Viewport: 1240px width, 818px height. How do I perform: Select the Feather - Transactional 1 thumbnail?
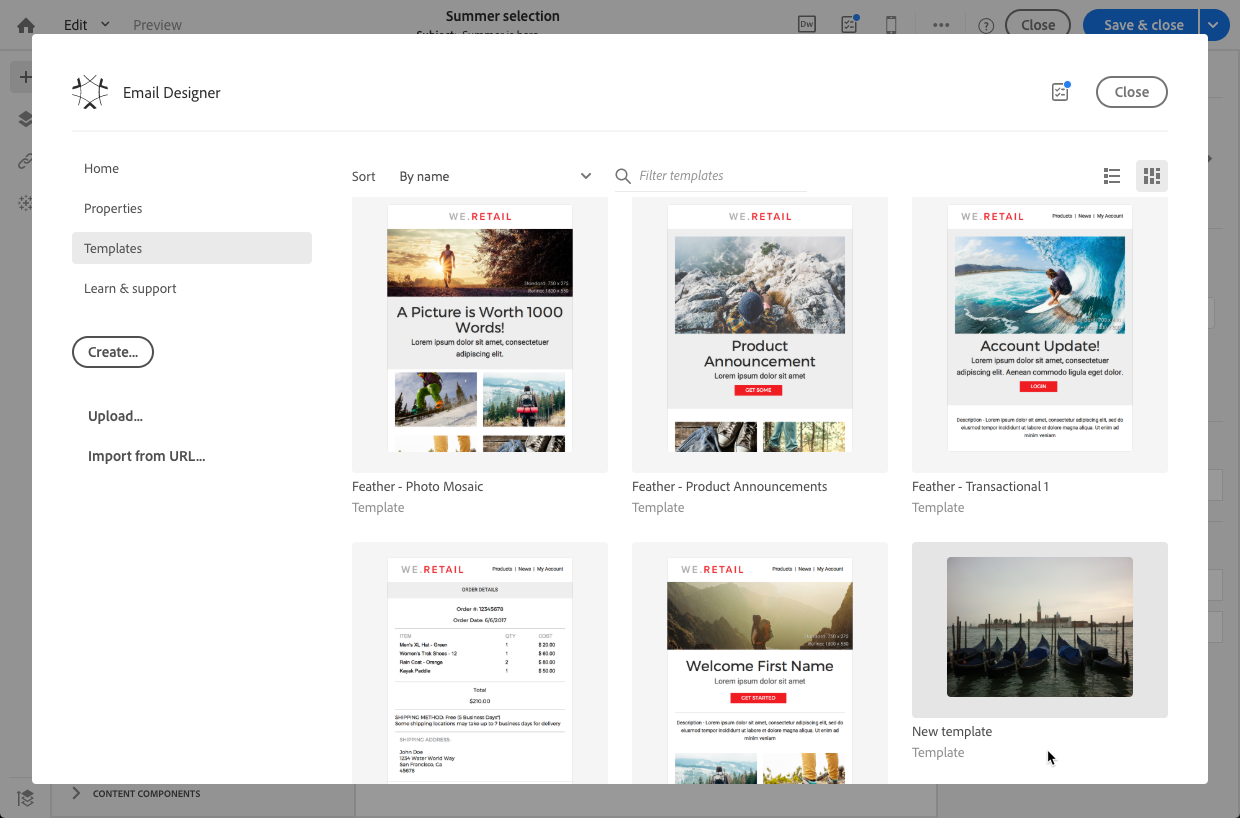pos(1040,335)
